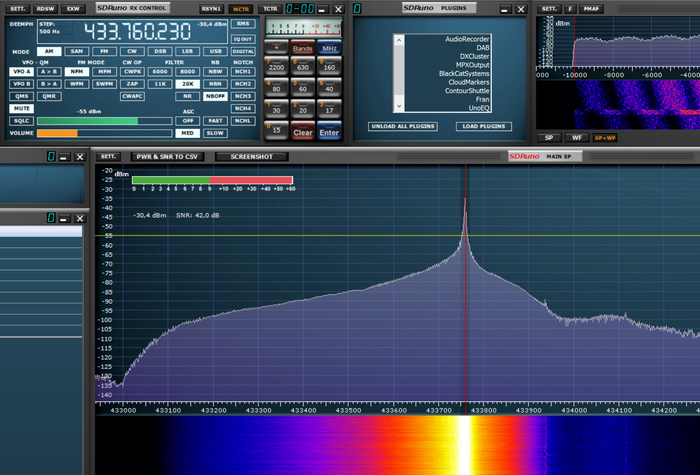Toggle the MCTR button
Screen dimensions: 700x475
coord(241,8)
